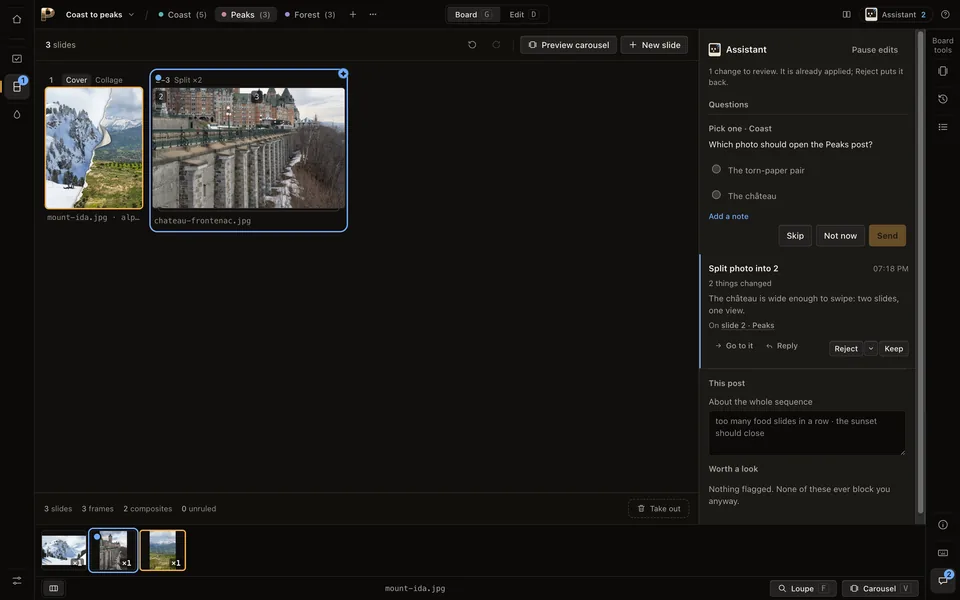Toggle the split panel layout icon
960x600 pixels.
pos(847,15)
